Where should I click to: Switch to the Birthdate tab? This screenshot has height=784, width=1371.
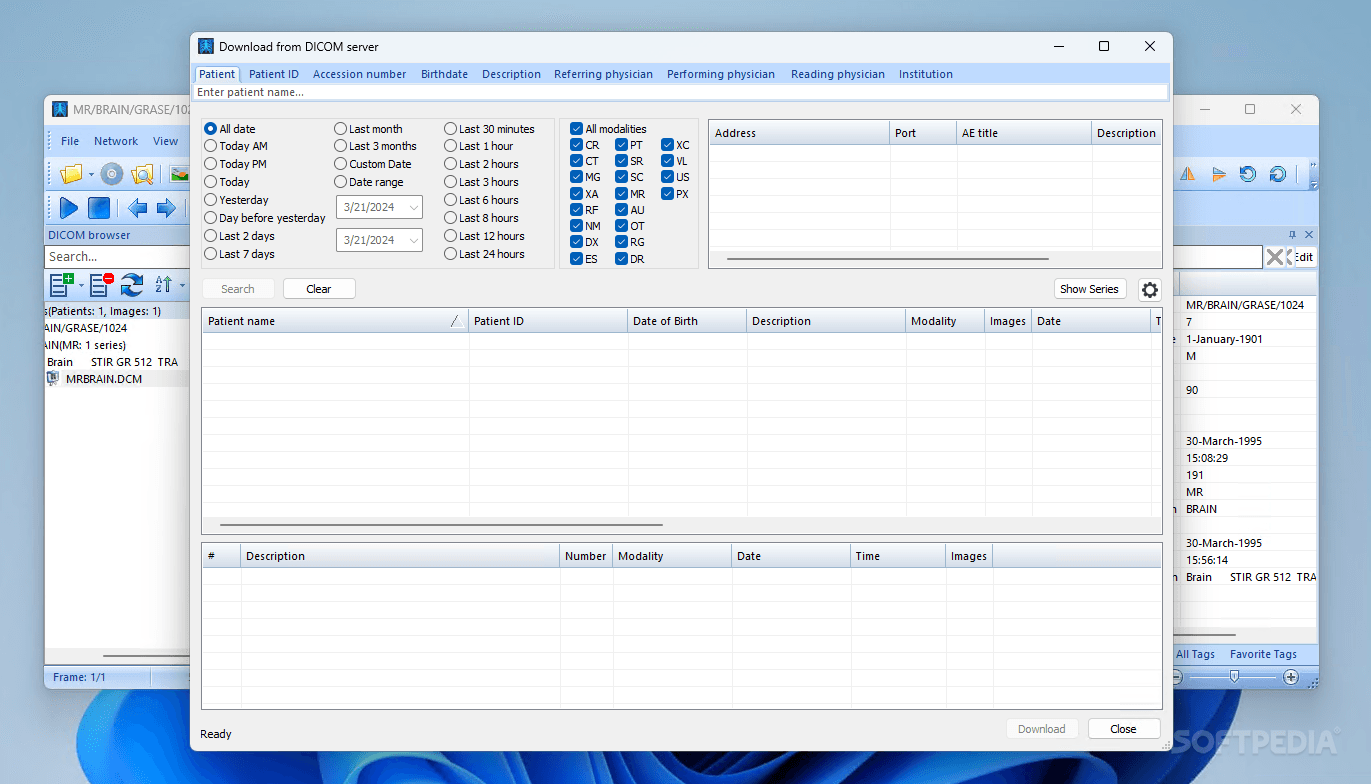pyautogui.click(x=444, y=74)
